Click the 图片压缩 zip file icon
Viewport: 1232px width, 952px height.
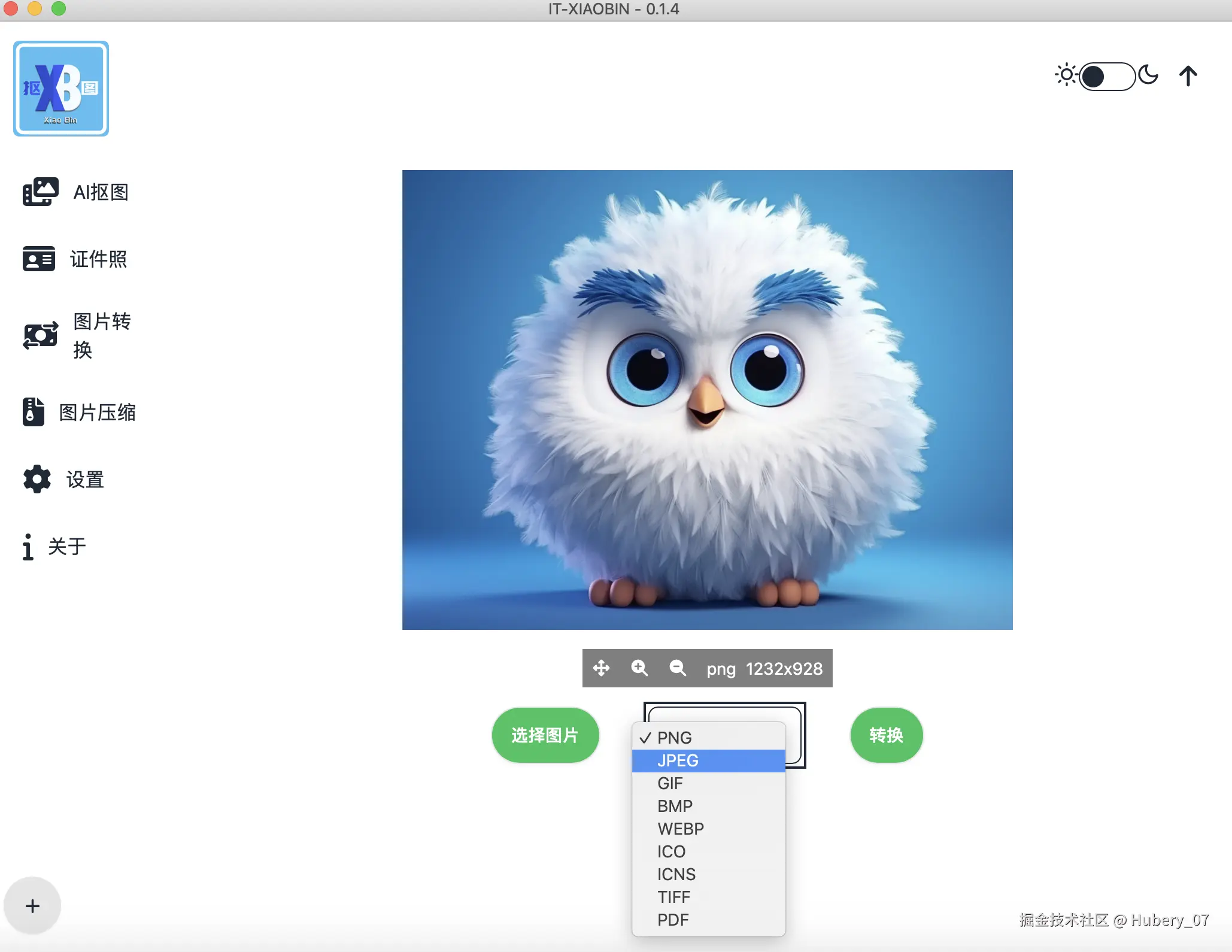(34, 412)
